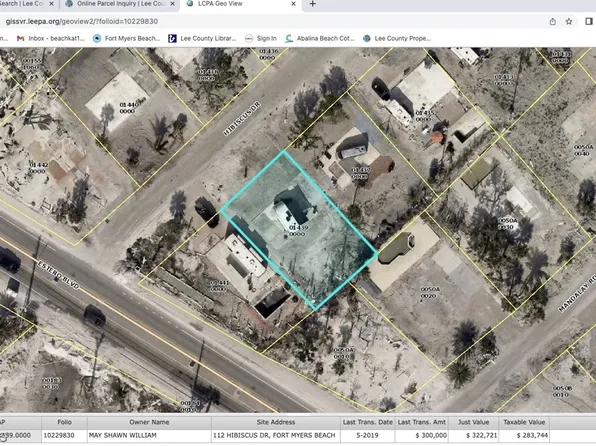Close the Online Parcel Inquiry tab
This screenshot has height=446, width=596.
coord(172,4)
